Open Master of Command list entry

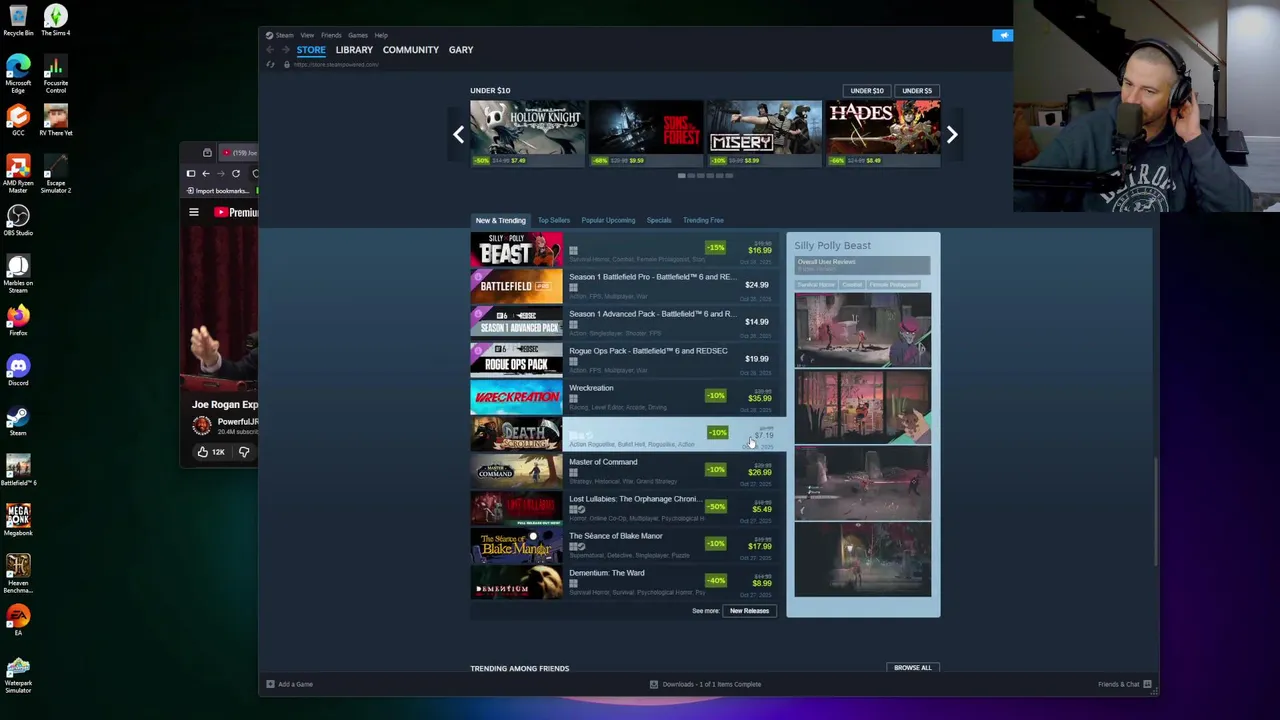(628, 471)
